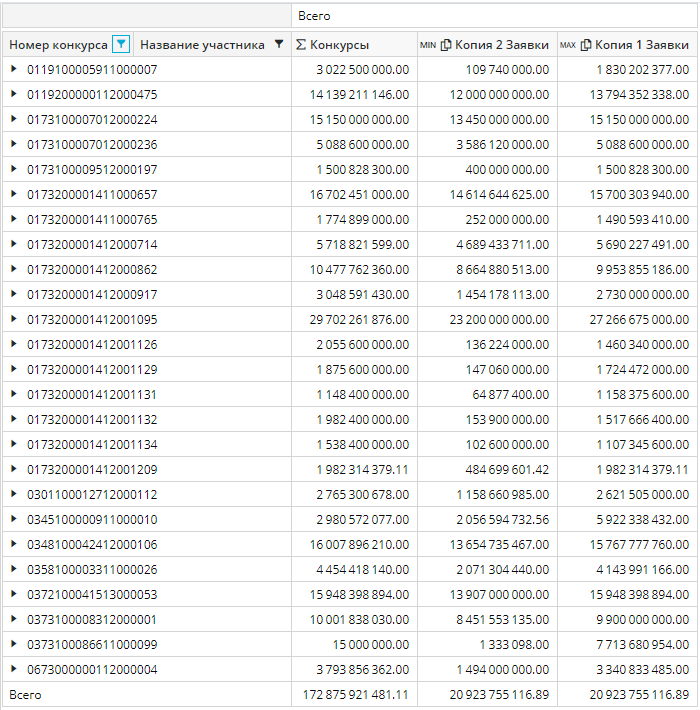Click the top Всего group header
This screenshot has width=700, height=710.
coord(314,16)
